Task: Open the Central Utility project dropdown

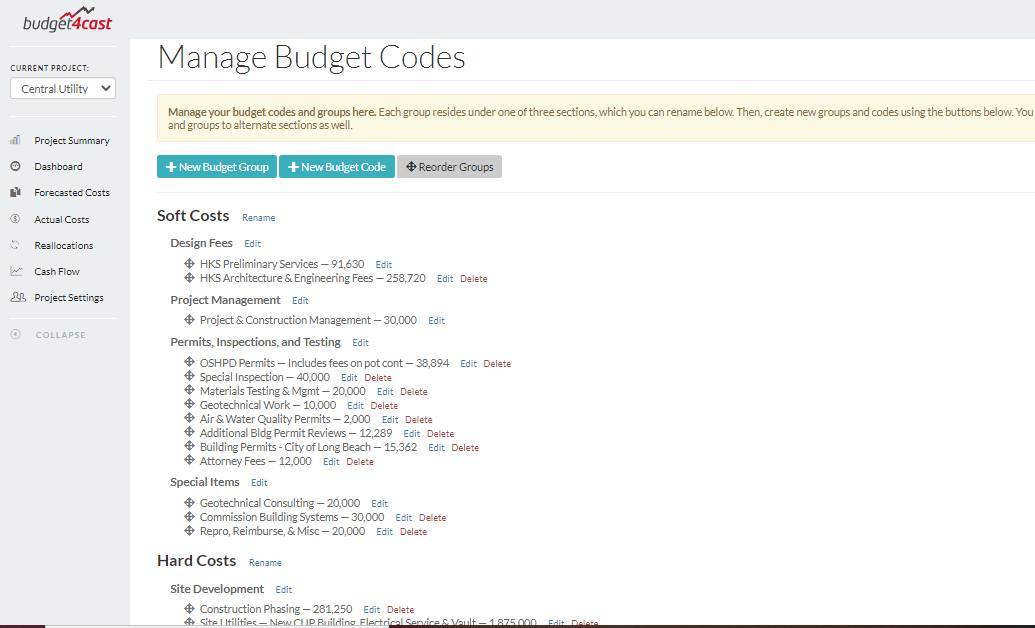Action: 63,88
